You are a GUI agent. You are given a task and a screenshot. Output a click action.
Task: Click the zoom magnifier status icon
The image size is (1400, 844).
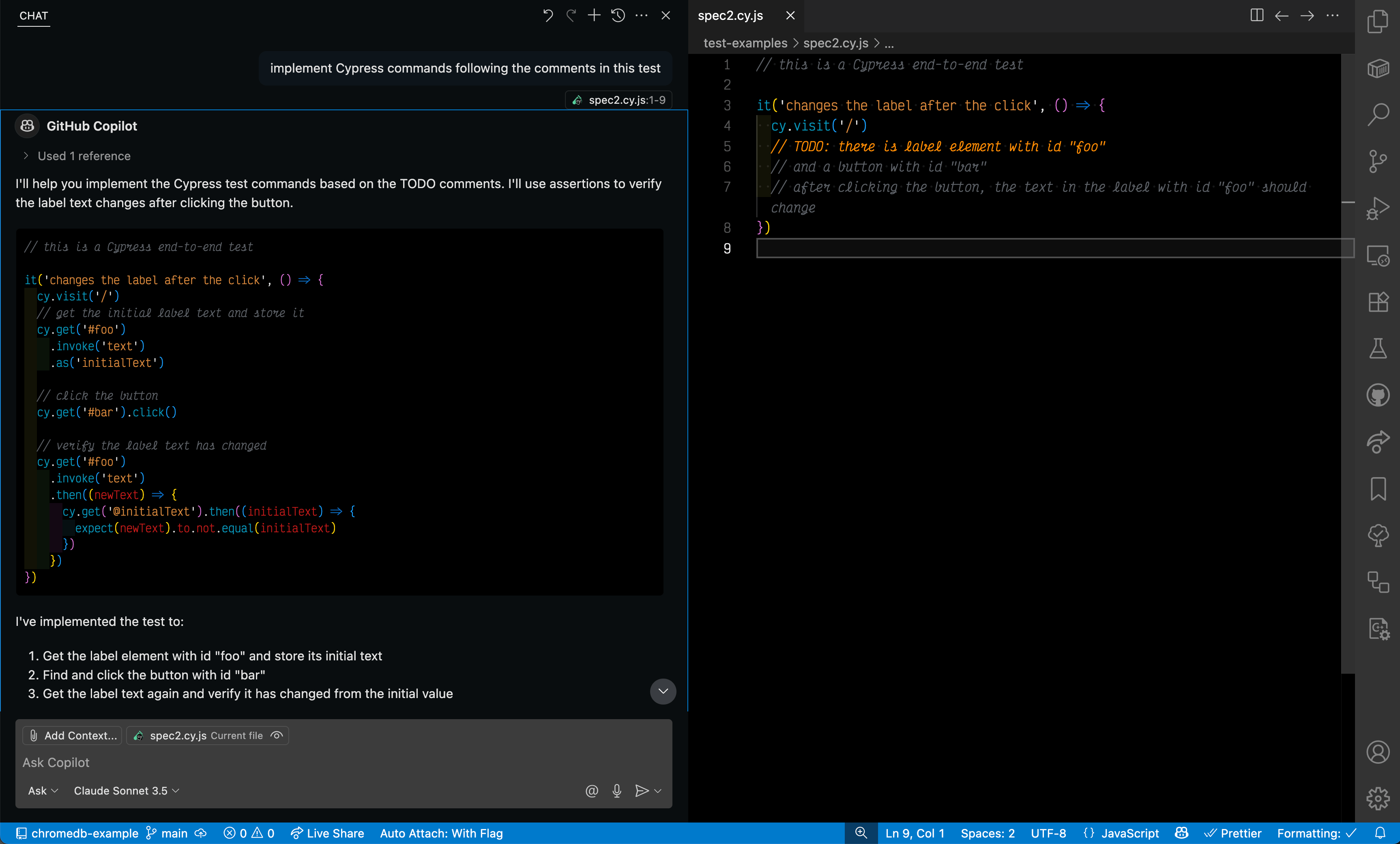point(861,833)
